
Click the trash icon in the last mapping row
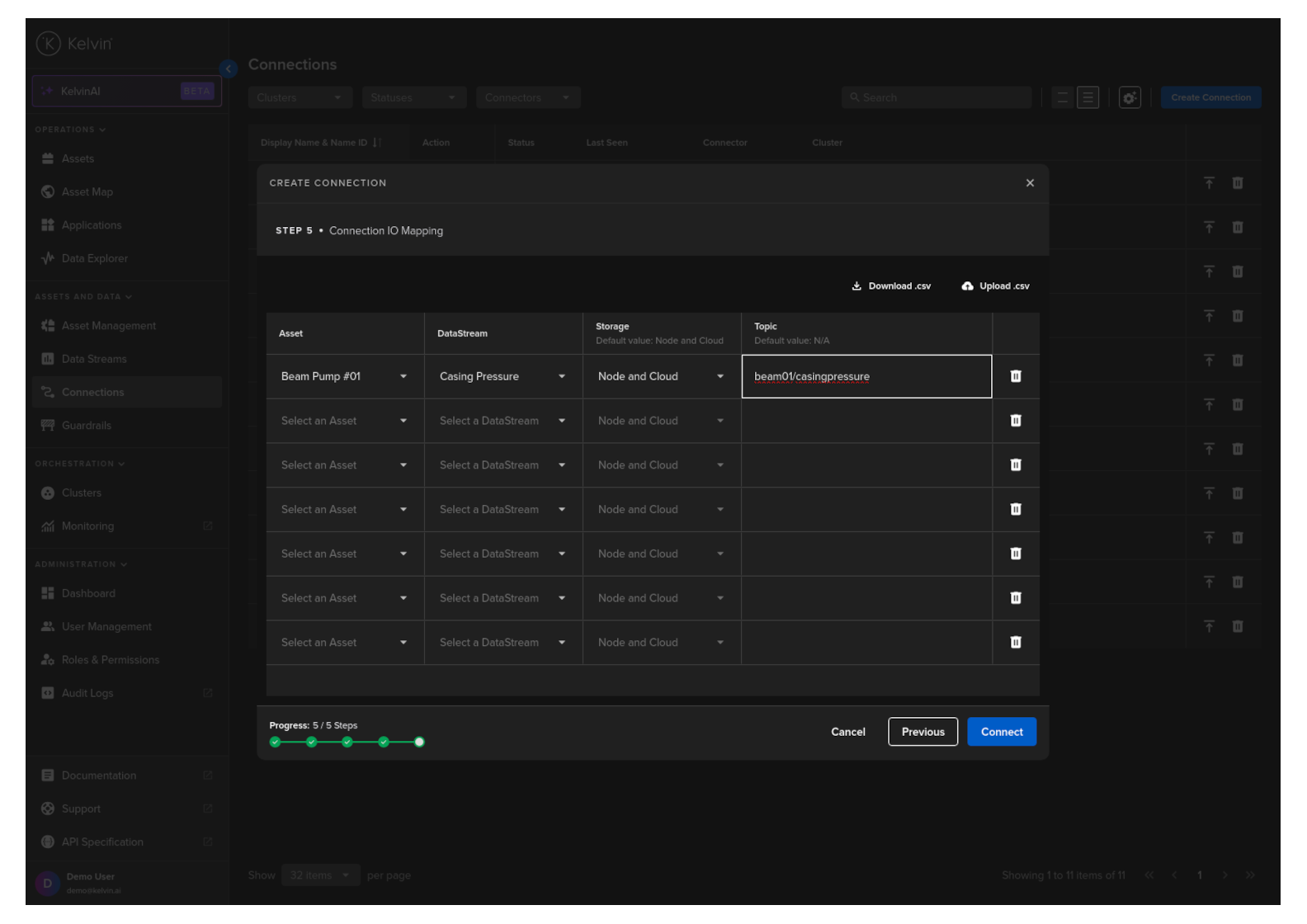pyautogui.click(x=1015, y=643)
